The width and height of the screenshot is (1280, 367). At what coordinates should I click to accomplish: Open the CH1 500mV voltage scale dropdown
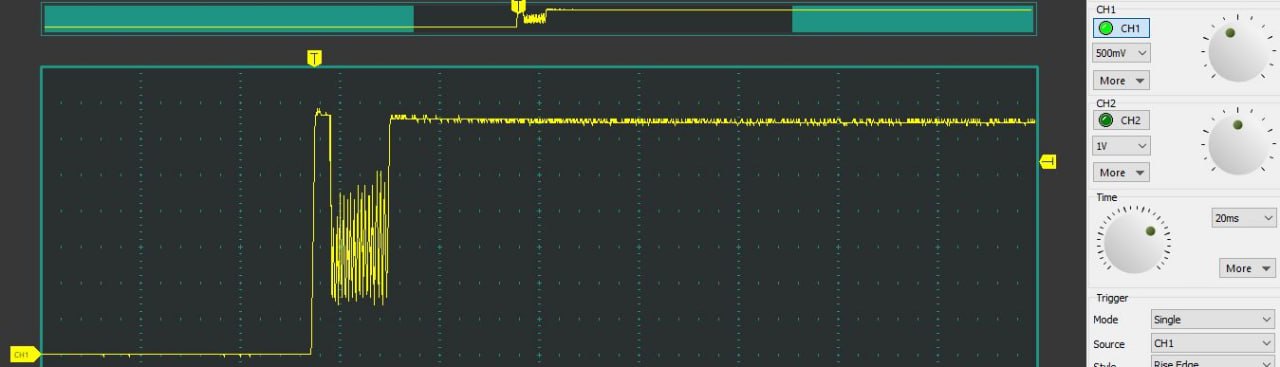[x=1121, y=52]
